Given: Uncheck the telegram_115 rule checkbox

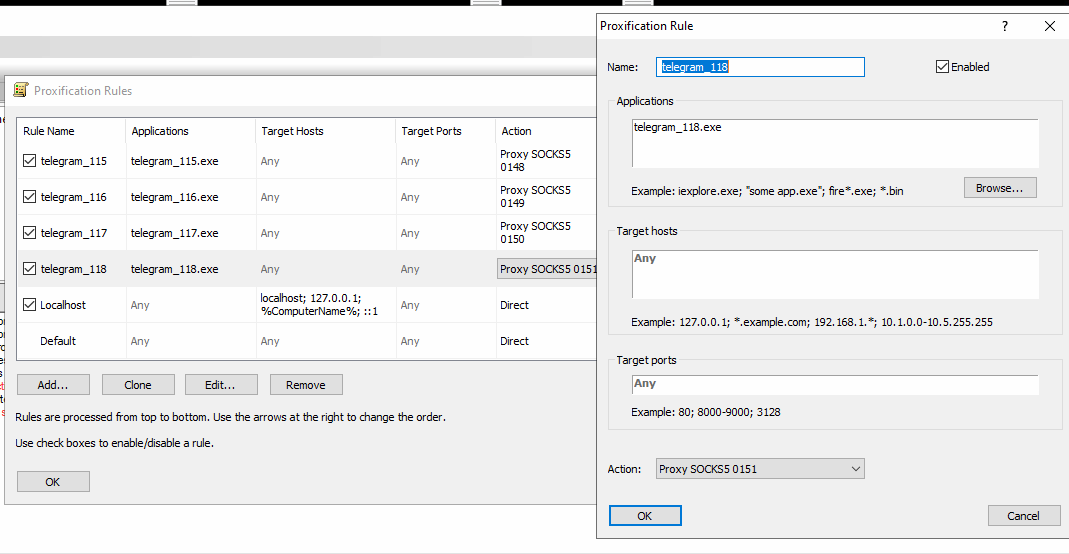Looking at the screenshot, I should pyautogui.click(x=29, y=161).
